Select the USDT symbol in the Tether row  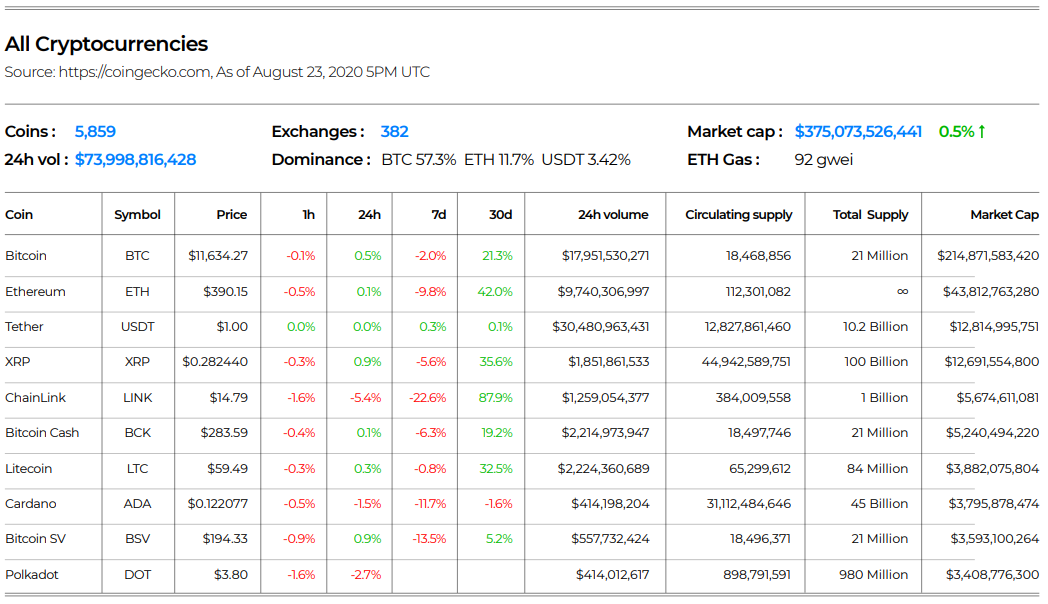coord(138,327)
